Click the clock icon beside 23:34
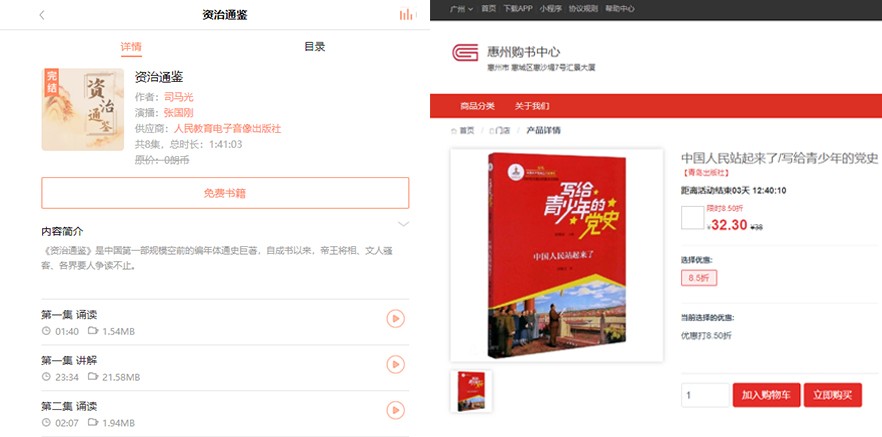The image size is (882, 437). 46,376
